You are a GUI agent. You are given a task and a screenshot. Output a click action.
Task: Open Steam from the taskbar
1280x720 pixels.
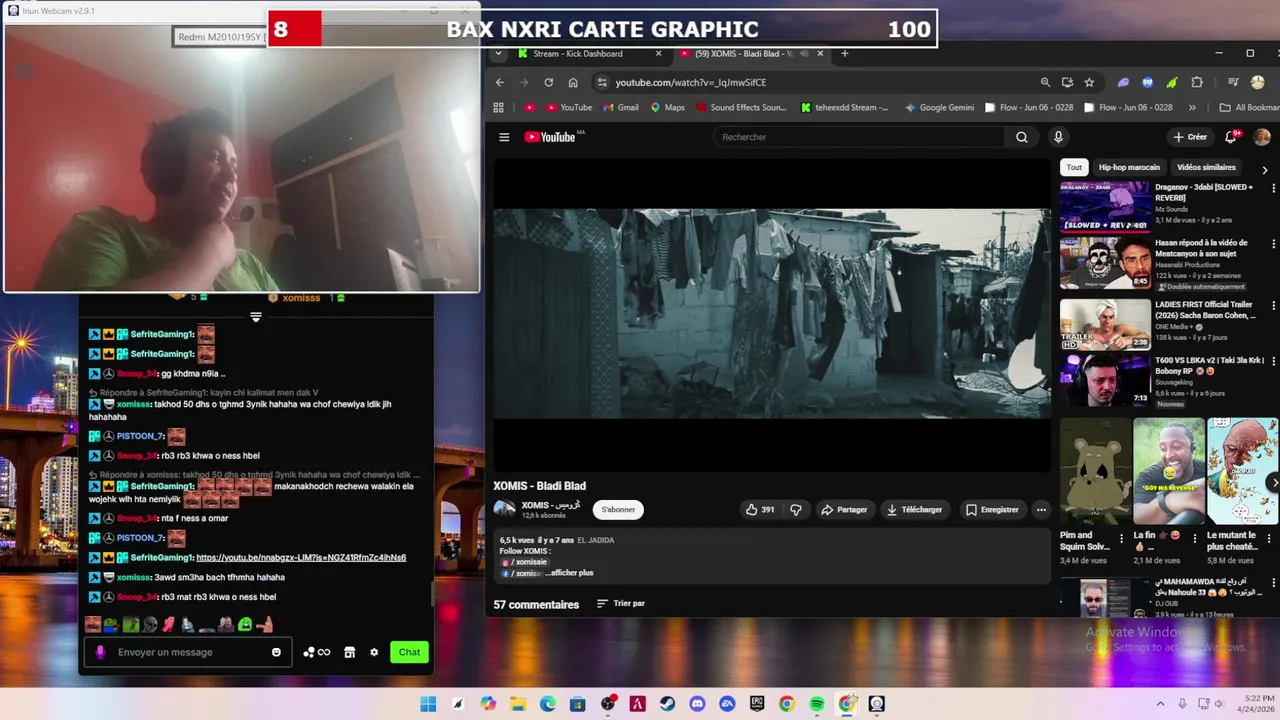(x=667, y=704)
